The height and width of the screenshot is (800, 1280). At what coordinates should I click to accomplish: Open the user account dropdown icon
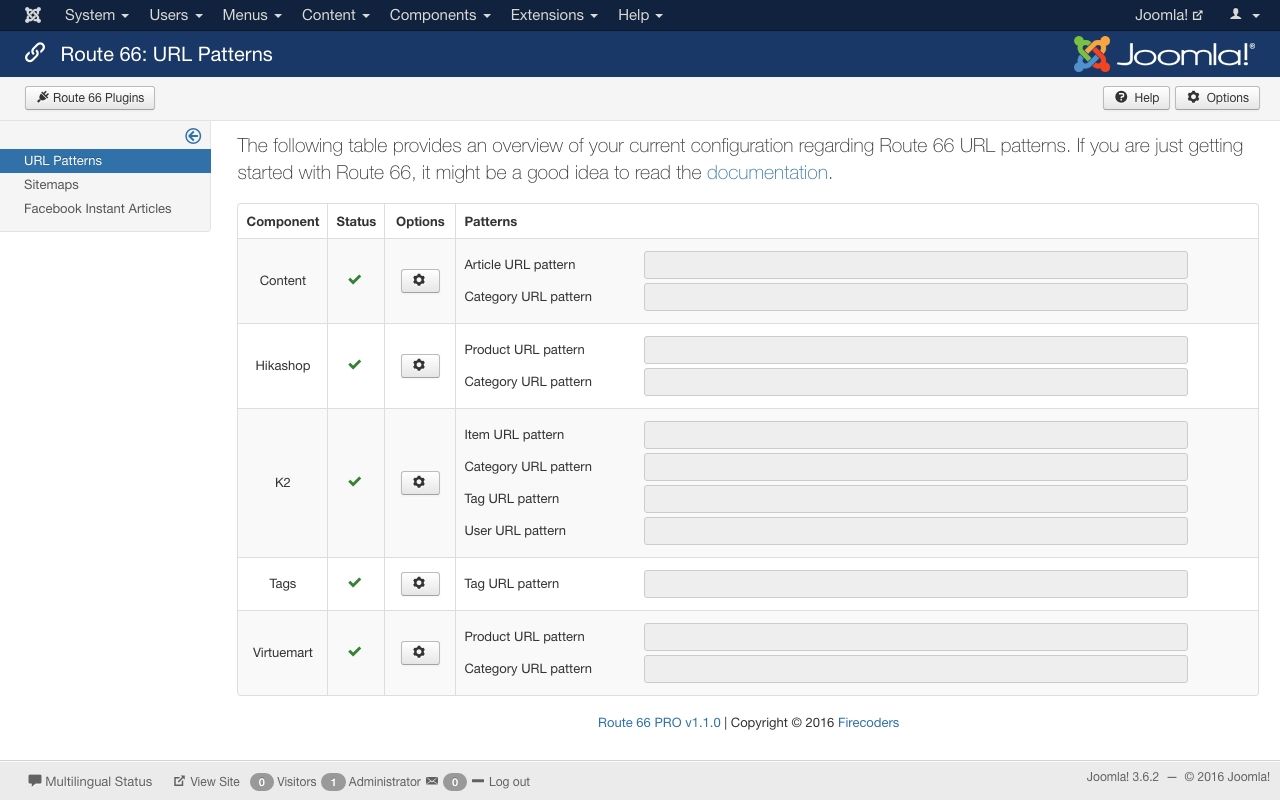click(x=1244, y=15)
